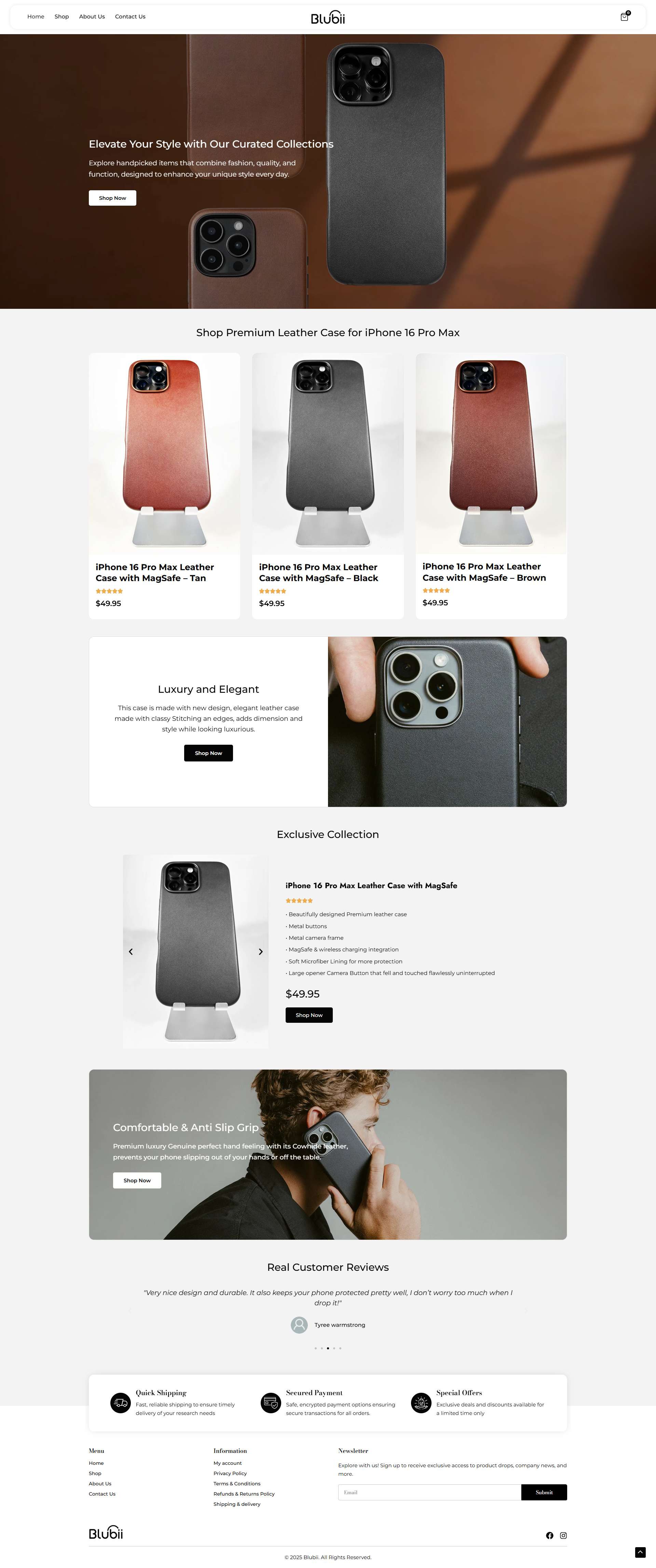Select the first review carousel dot
Screen dimensions: 656x1568
[x=315, y=1348]
